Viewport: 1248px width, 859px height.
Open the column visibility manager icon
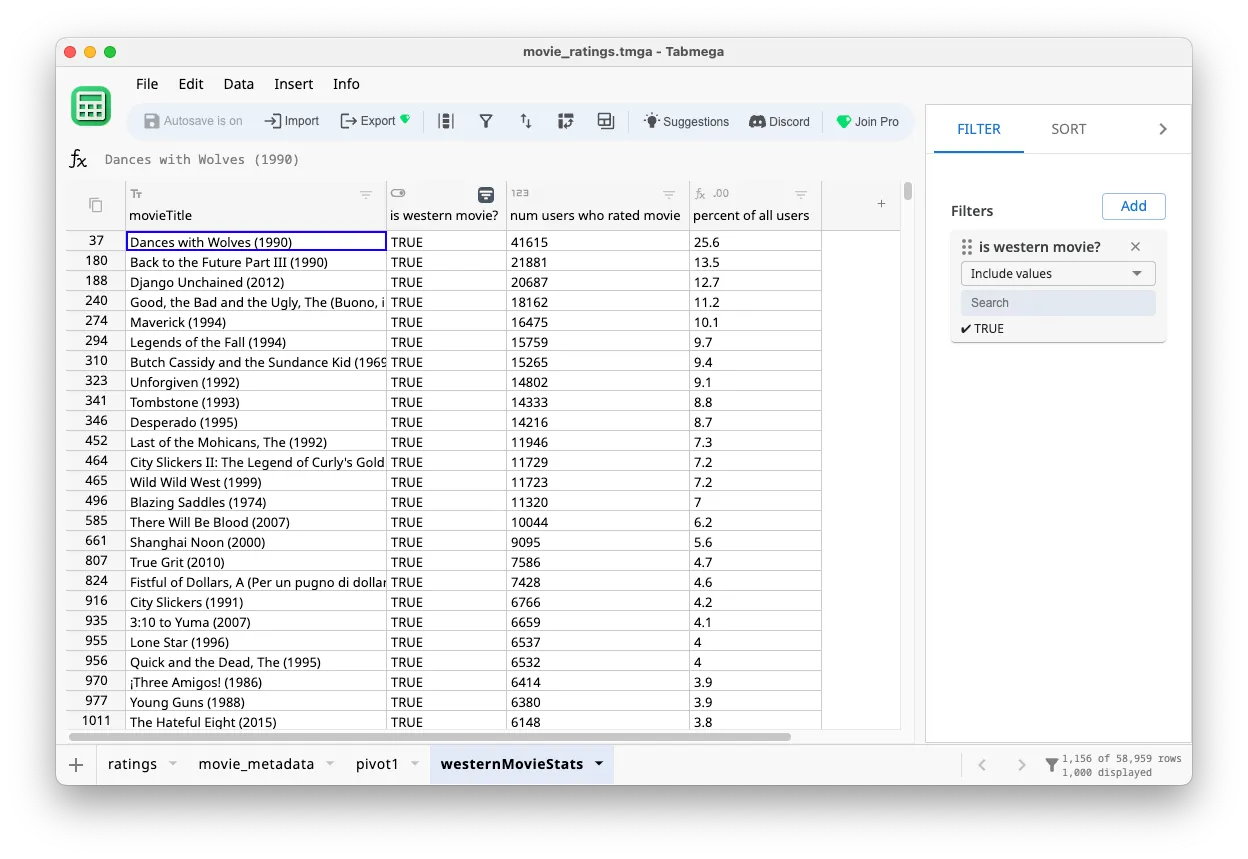446,121
